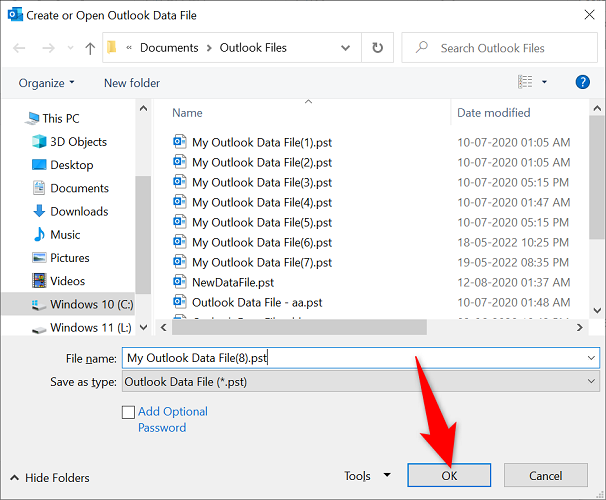606x500 pixels.
Task: Open the recent locations dropdown arrow
Action: click(x=70, y=48)
